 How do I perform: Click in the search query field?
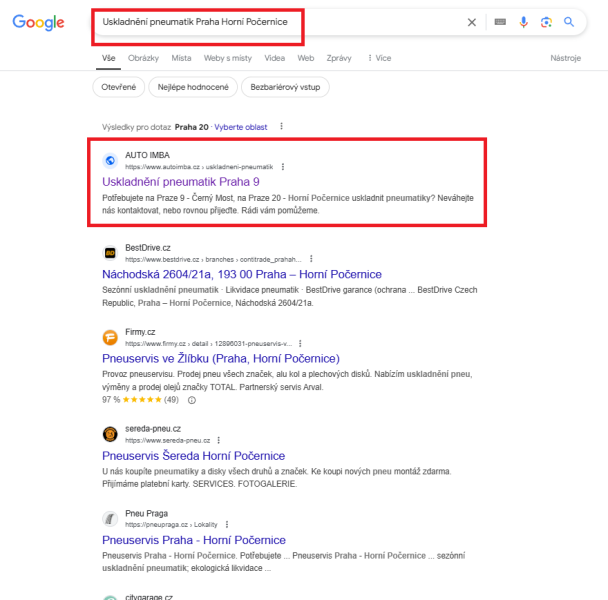pyautogui.click(x=195, y=22)
